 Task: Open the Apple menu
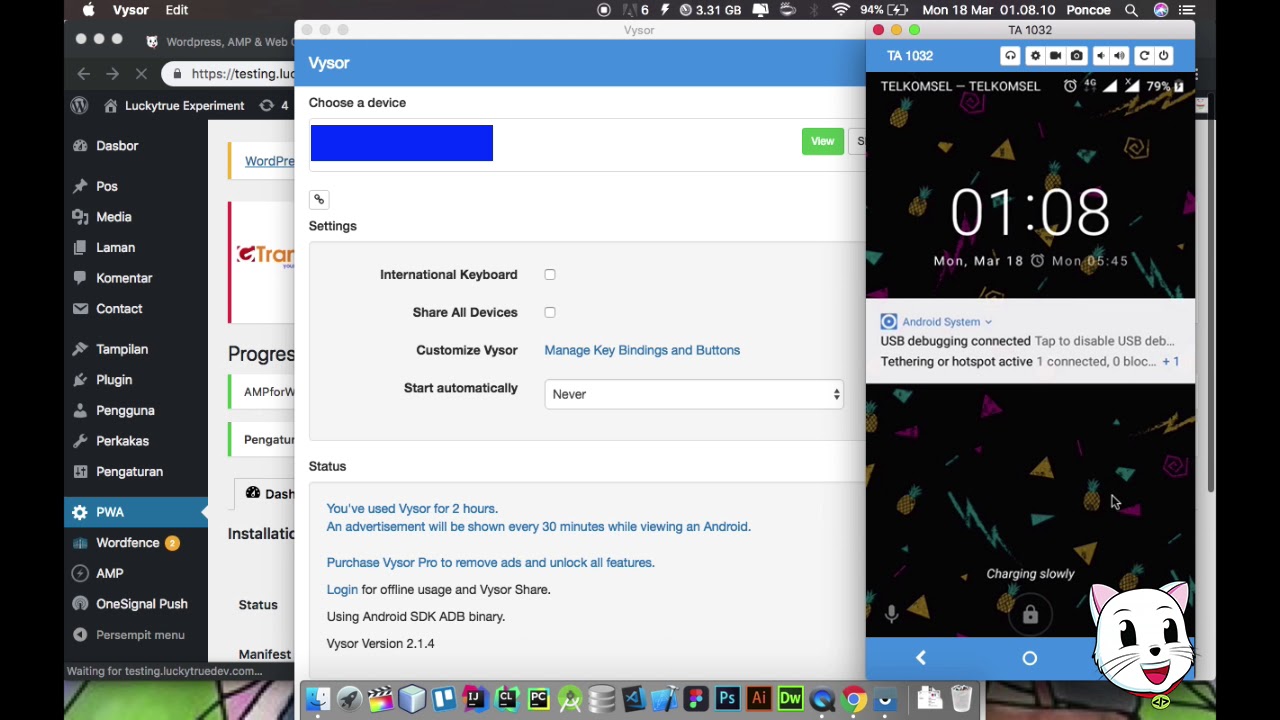tap(89, 10)
